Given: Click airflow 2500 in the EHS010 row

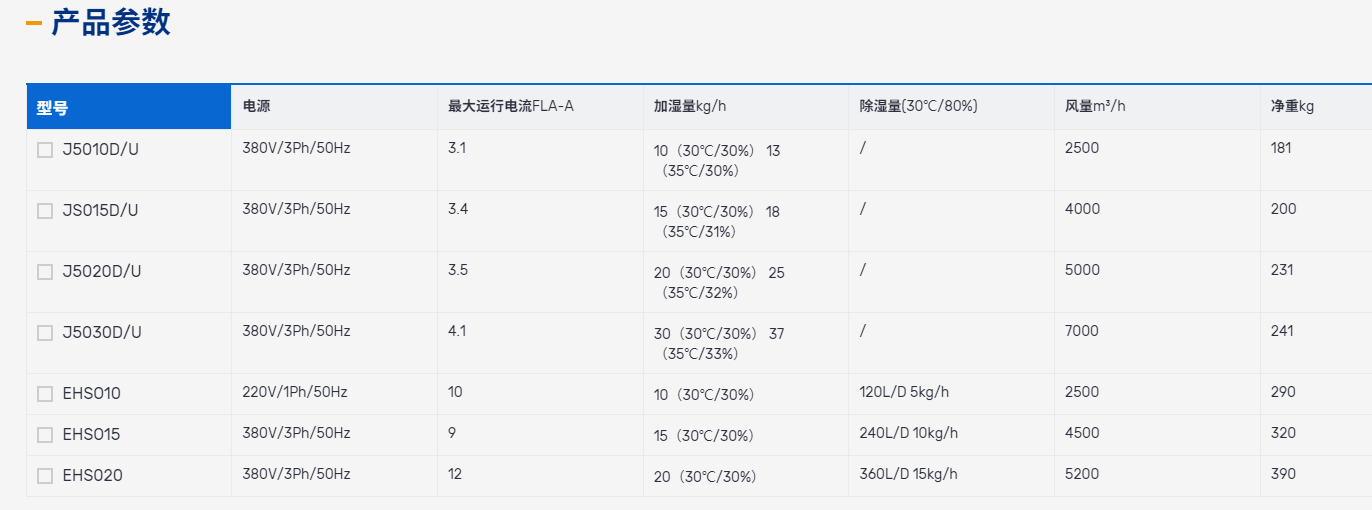Looking at the screenshot, I should coord(1082,392).
